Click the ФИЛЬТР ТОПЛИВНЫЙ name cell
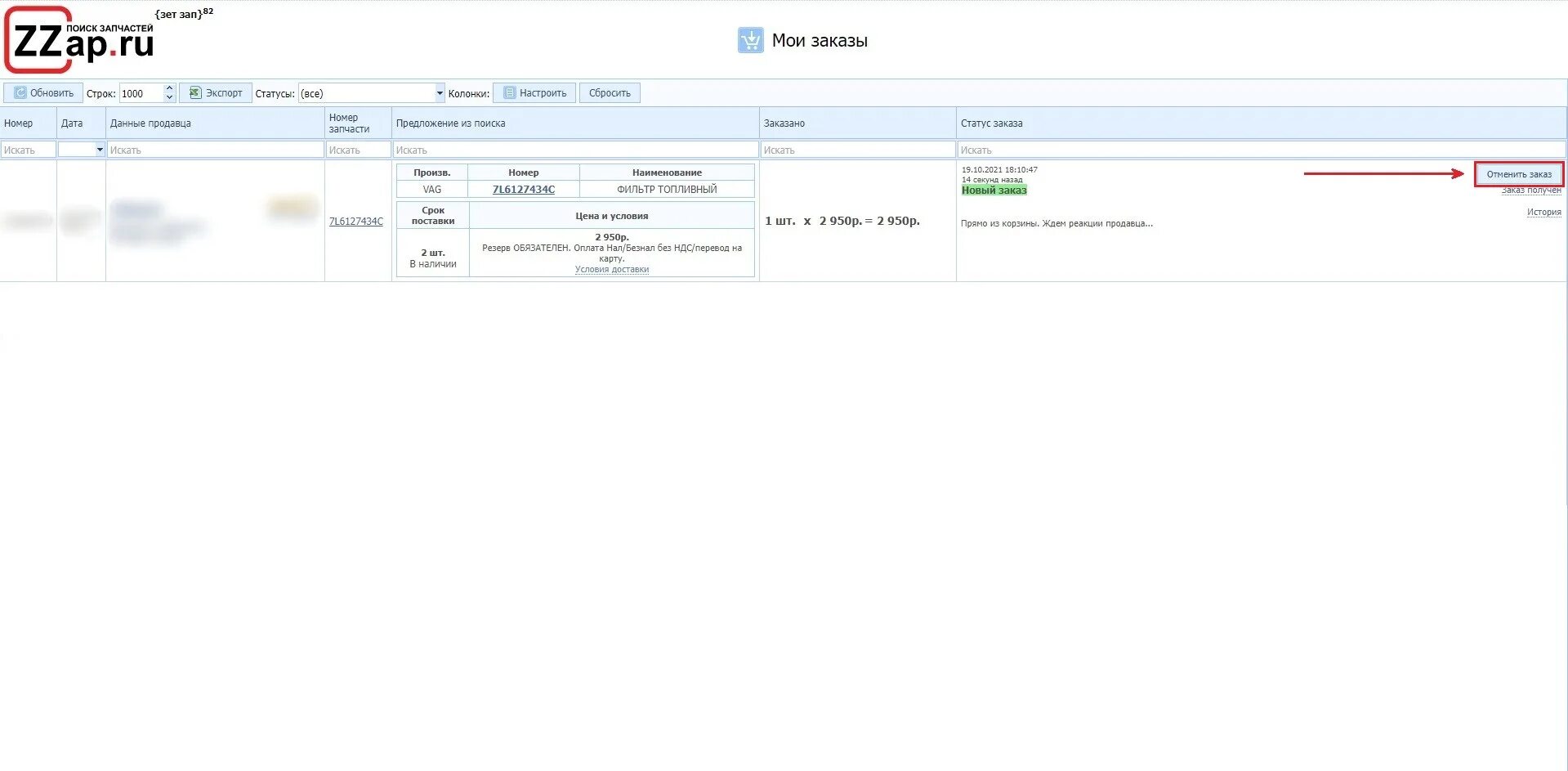Screen dimensions: 1568x771 667,190
